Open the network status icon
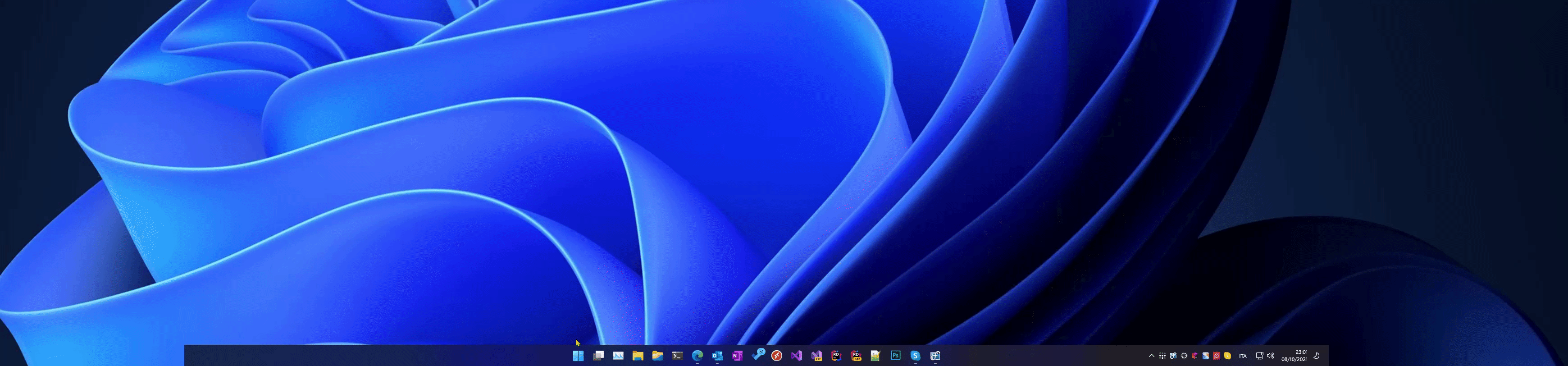The image size is (1568, 366). (x=1259, y=356)
